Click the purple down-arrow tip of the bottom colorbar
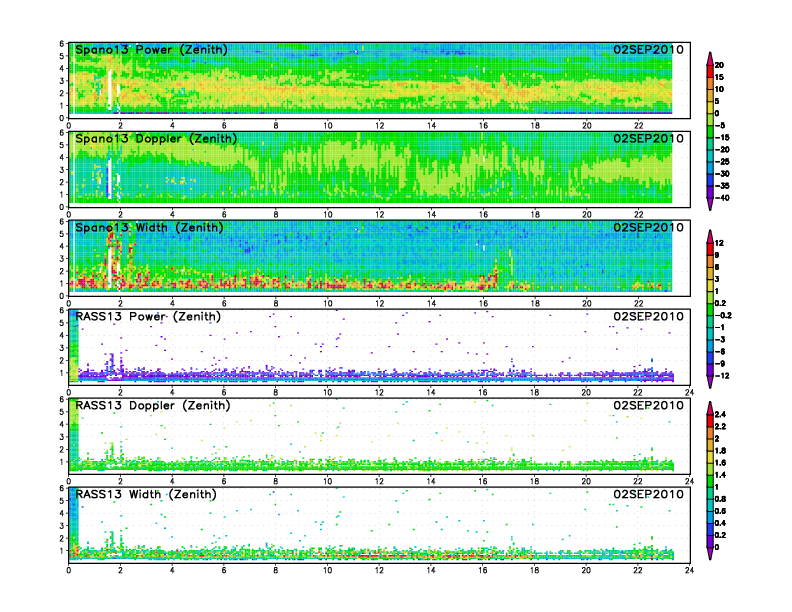Viewport: 792px width, 612px height. pos(710,554)
